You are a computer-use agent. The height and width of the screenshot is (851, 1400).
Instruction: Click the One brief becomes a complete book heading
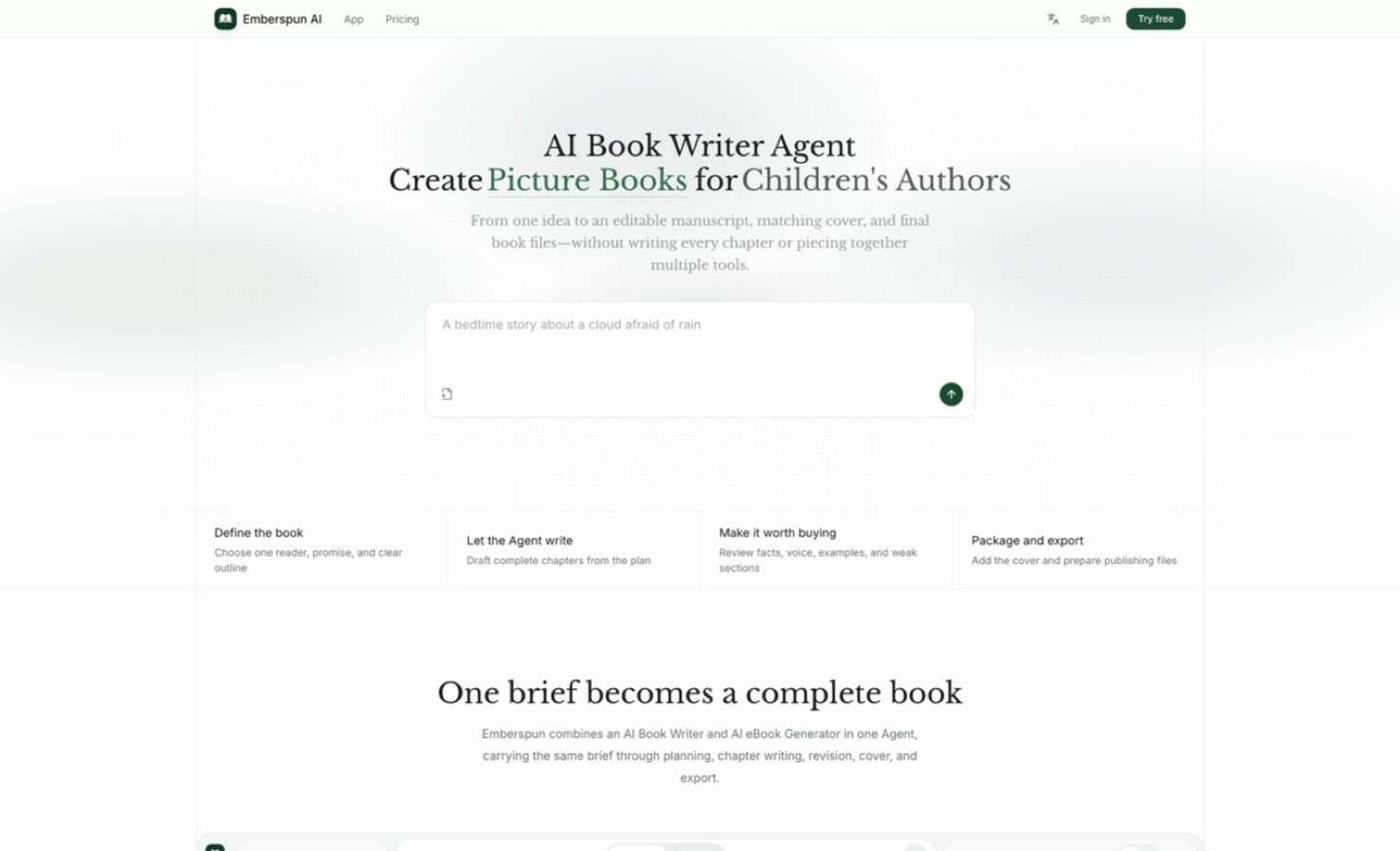point(699,692)
